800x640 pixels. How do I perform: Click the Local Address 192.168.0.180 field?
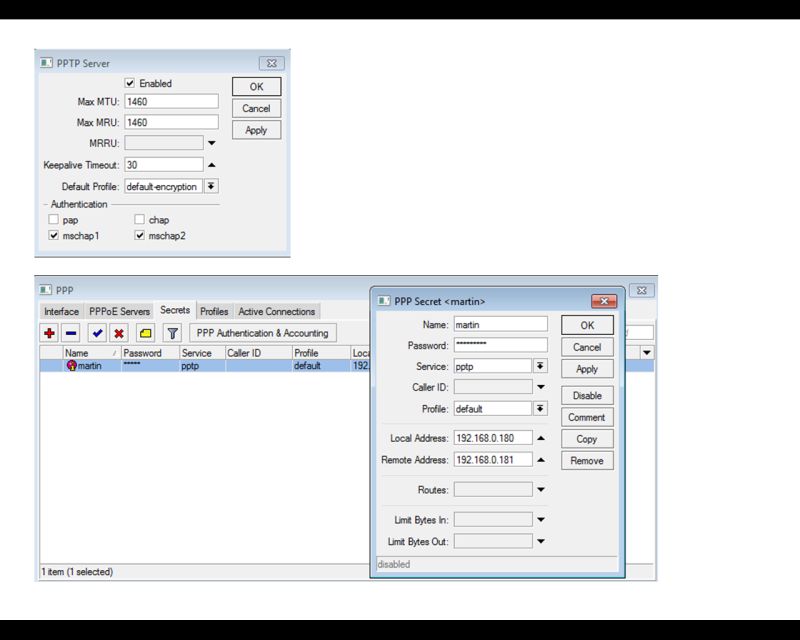[493, 438]
